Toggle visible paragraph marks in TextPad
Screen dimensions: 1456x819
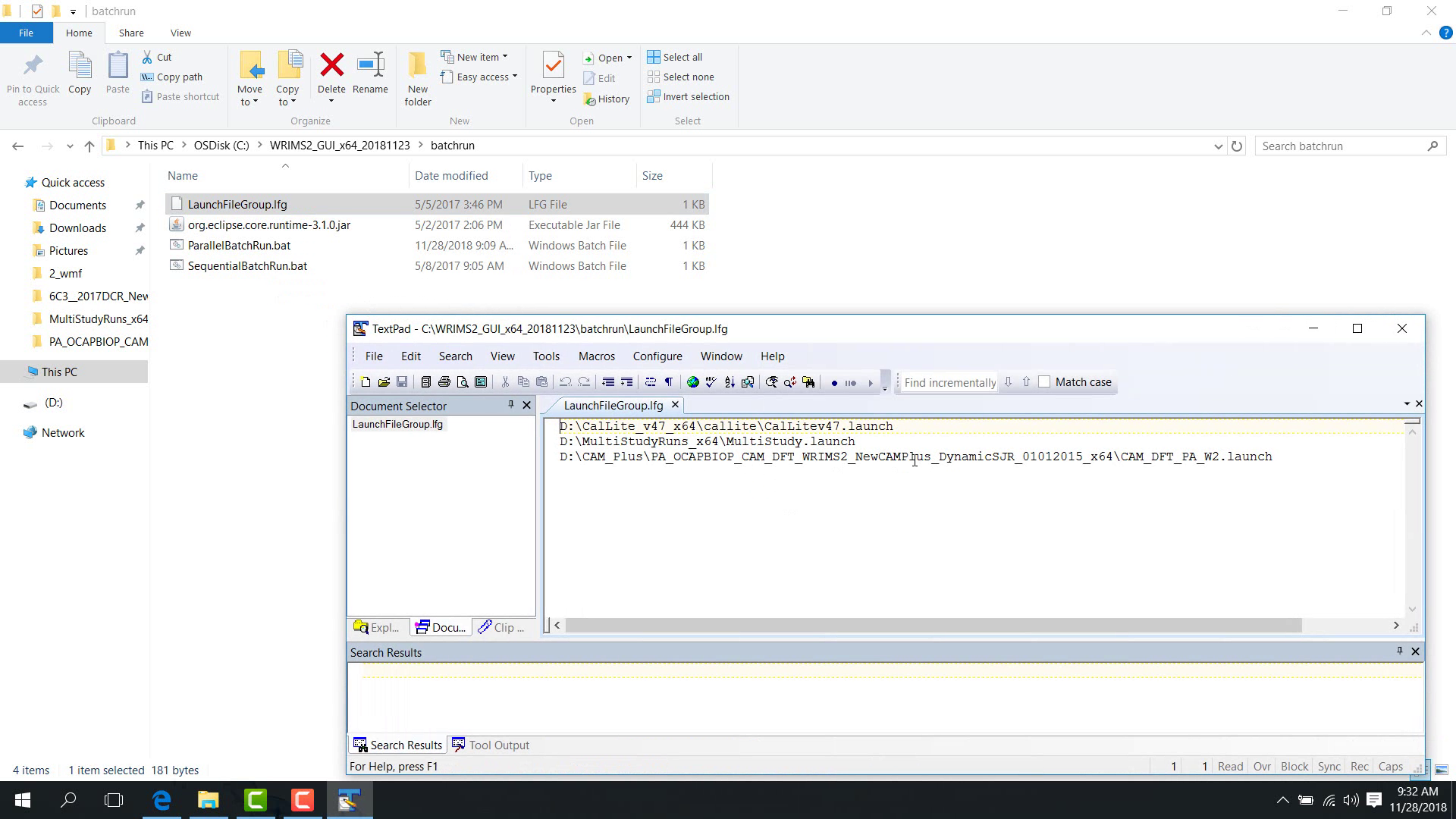coord(668,382)
